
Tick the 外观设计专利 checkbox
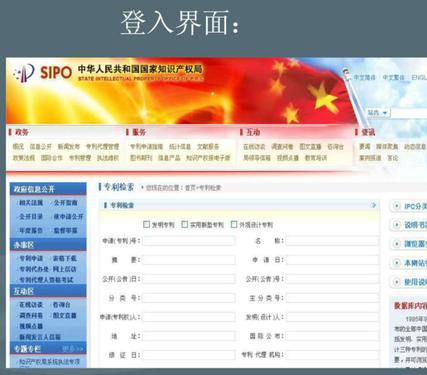pyautogui.click(x=234, y=224)
